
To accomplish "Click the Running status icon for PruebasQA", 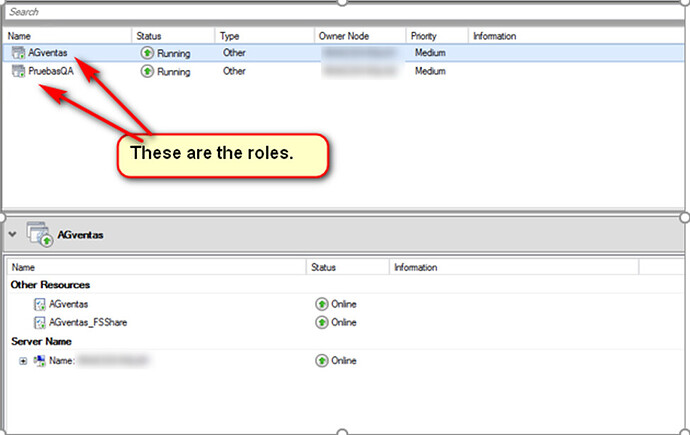I will tap(147, 71).
